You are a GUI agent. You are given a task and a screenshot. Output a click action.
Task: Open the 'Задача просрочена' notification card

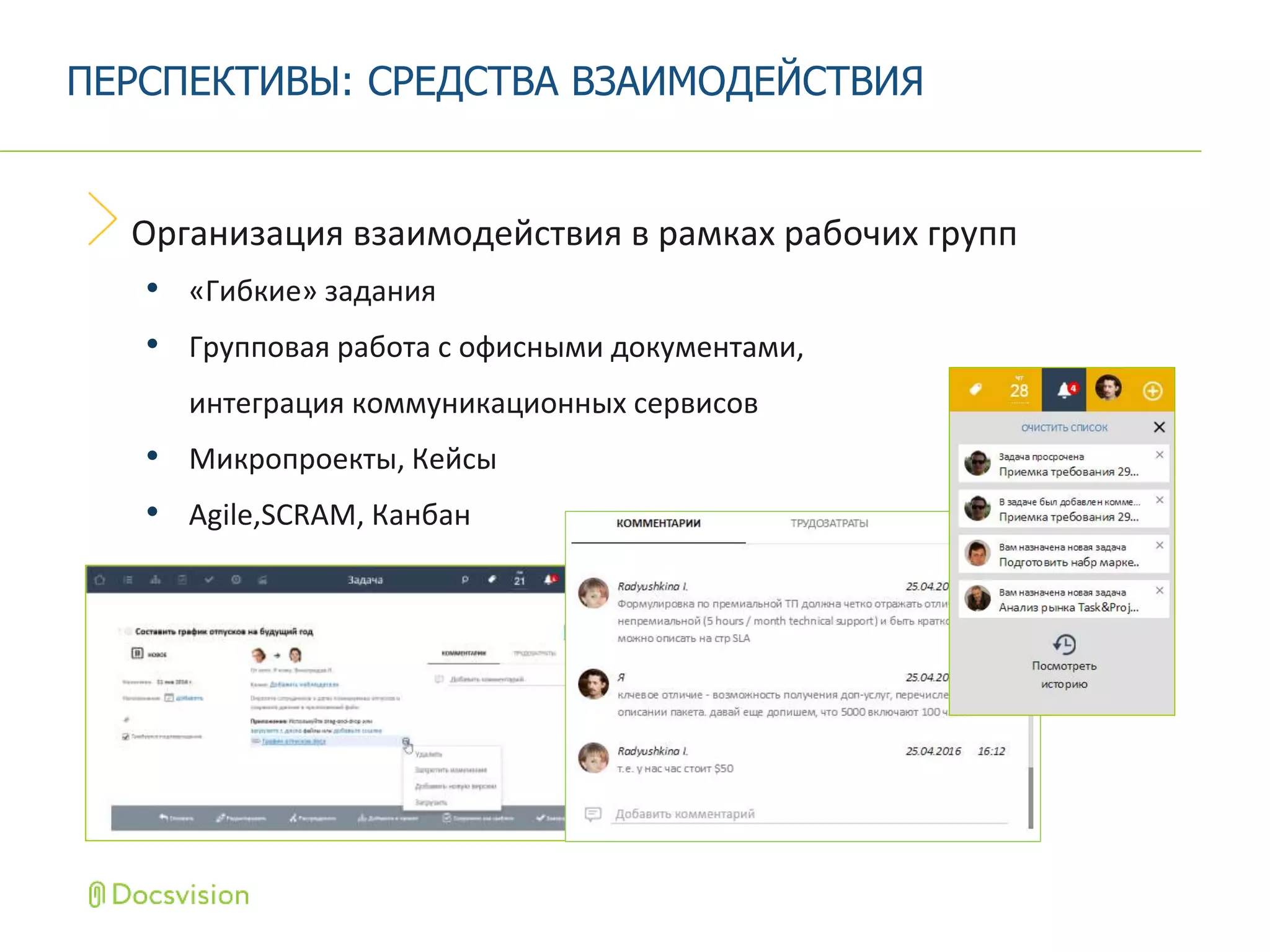1064,463
